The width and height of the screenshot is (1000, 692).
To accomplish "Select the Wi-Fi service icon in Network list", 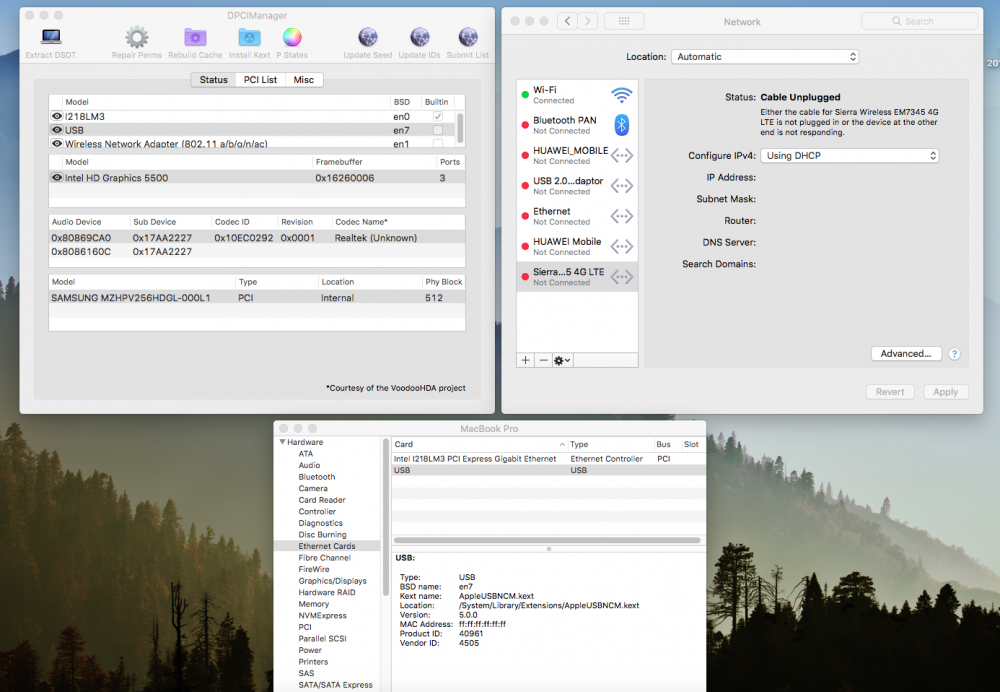I will 621,95.
